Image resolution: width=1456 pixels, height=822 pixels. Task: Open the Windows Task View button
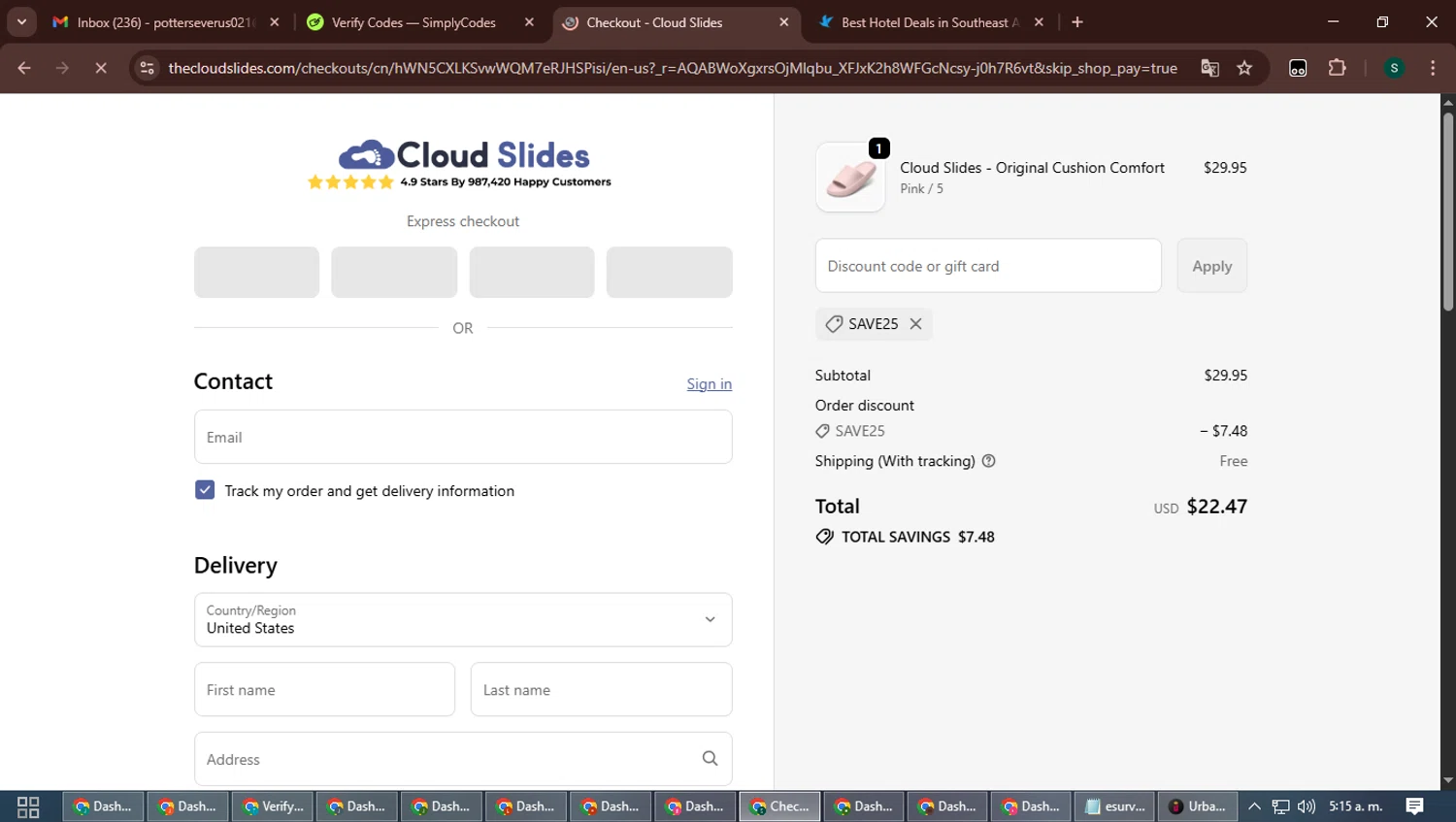coord(28,806)
